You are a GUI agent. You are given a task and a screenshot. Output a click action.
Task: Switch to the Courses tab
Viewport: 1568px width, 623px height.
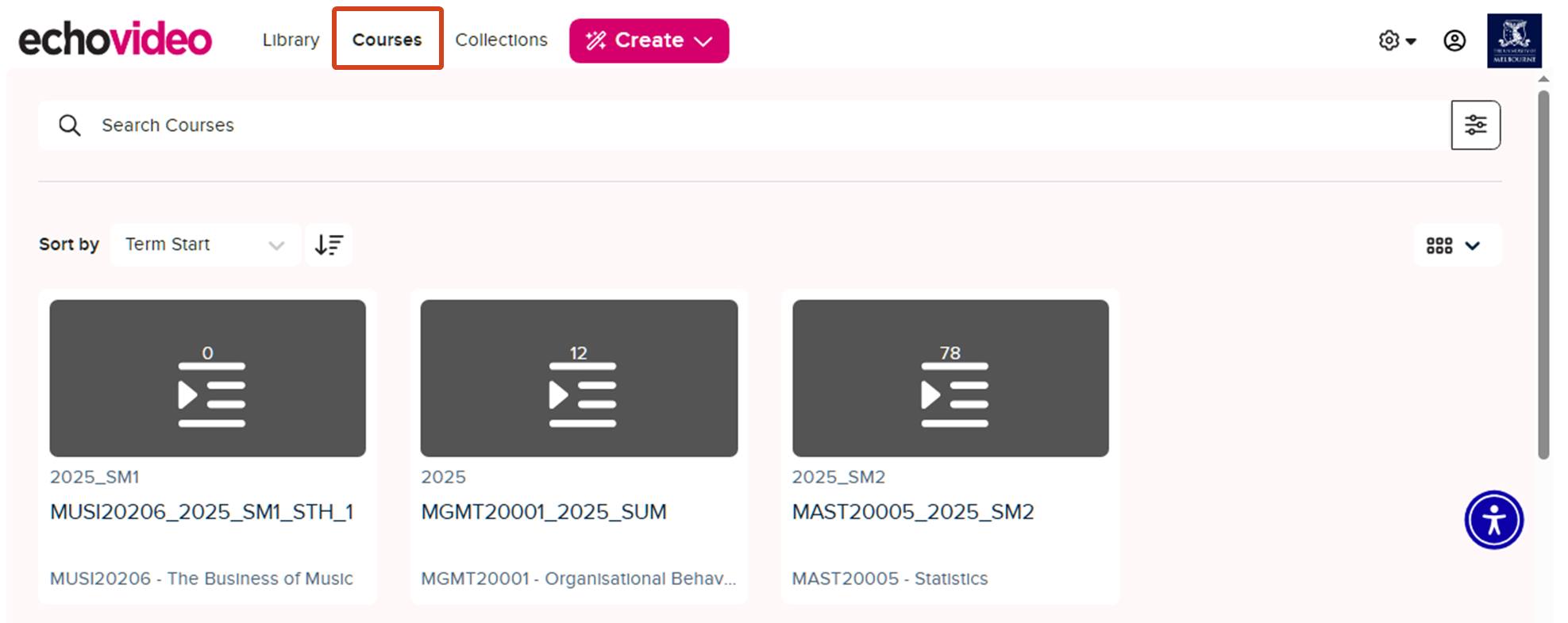387,40
